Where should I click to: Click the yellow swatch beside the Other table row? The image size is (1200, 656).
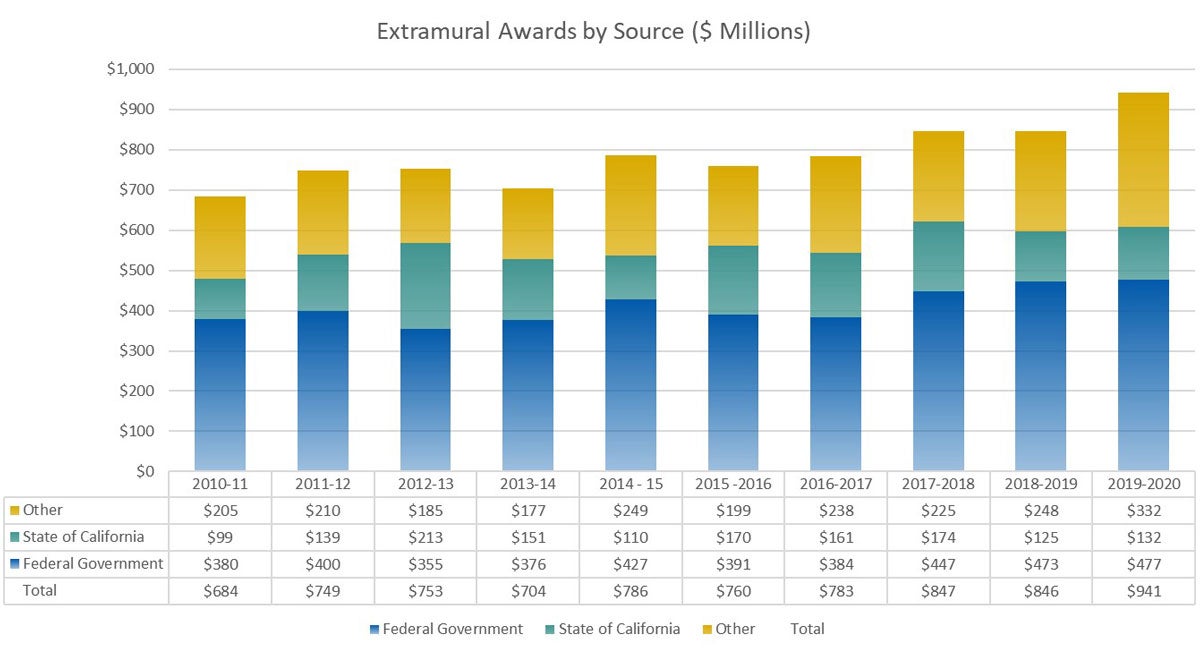point(13,509)
